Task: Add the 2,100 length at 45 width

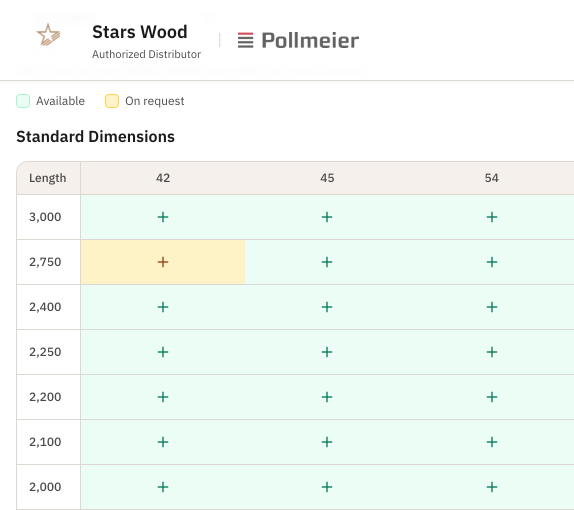Action: (x=327, y=442)
